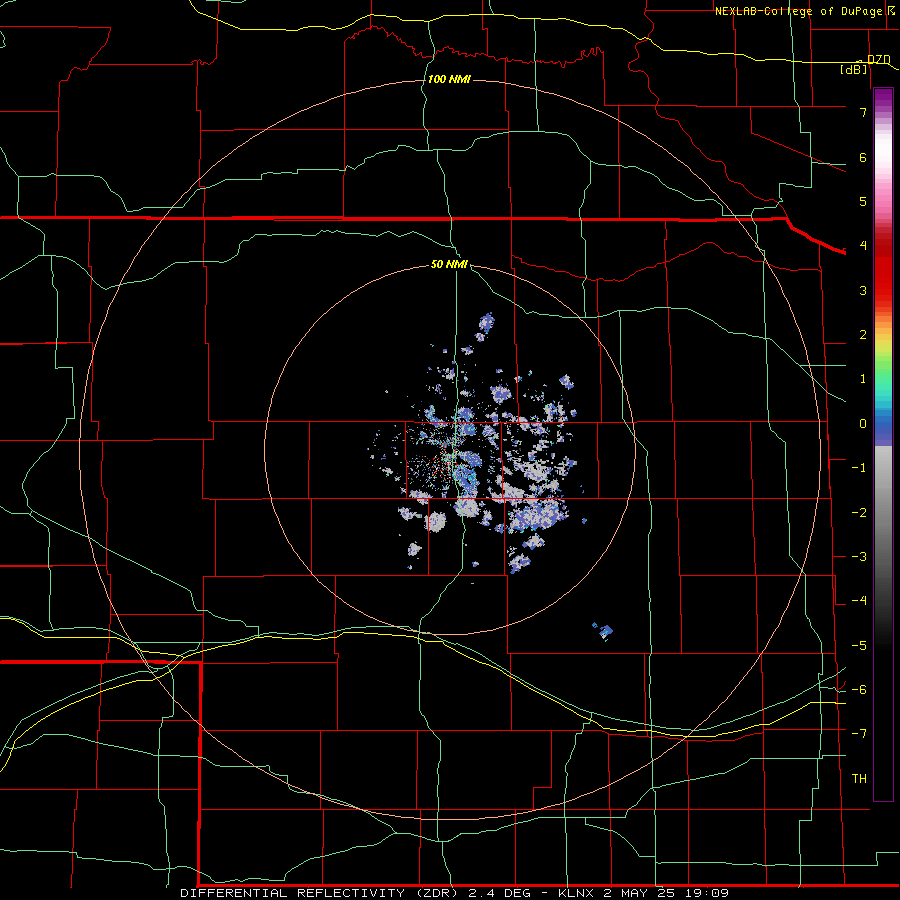The image size is (900, 900).
Task: Click the 'TH' label on the color scale
Action: pyautogui.click(x=859, y=779)
